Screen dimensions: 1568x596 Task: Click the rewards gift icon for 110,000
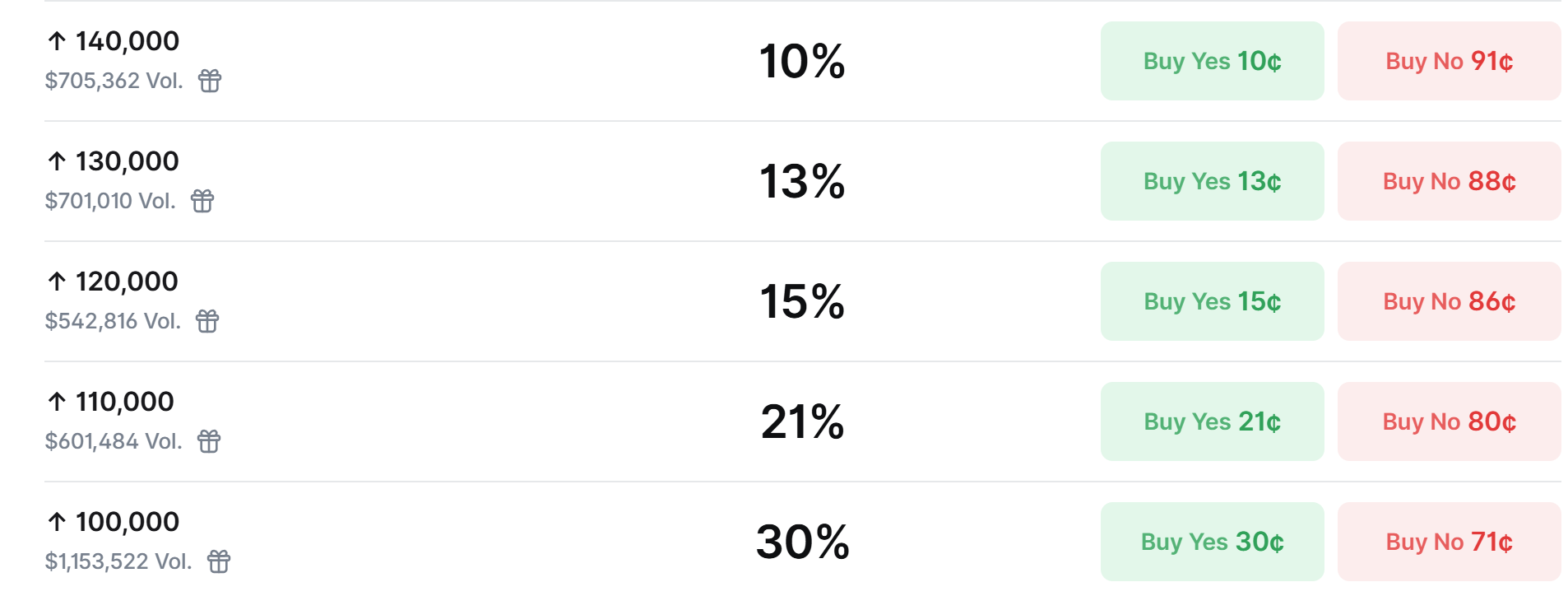[209, 441]
